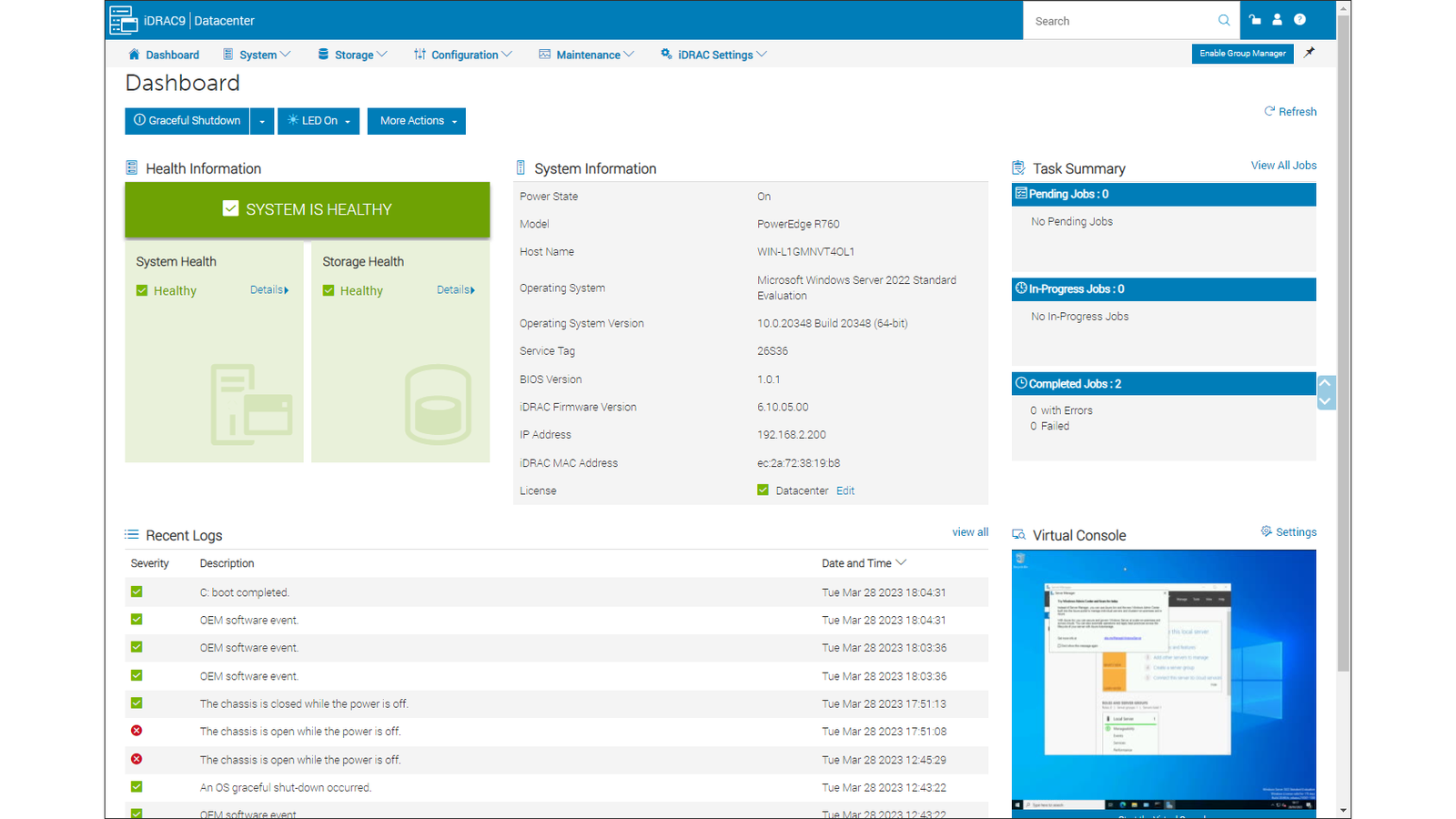The image size is (1456, 819).
Task: Open the More Actions dropdown
Action: [x=416, y=120]
